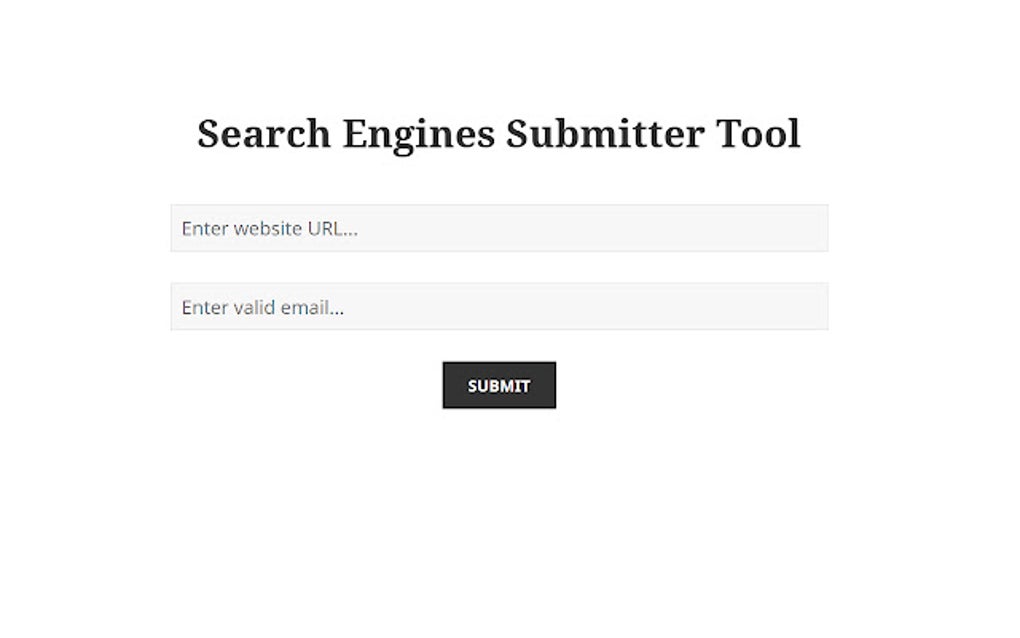Viewport: 1020px width, 638px height.
Task: Submit the form using the SUBMIT button
Action: 499,385
